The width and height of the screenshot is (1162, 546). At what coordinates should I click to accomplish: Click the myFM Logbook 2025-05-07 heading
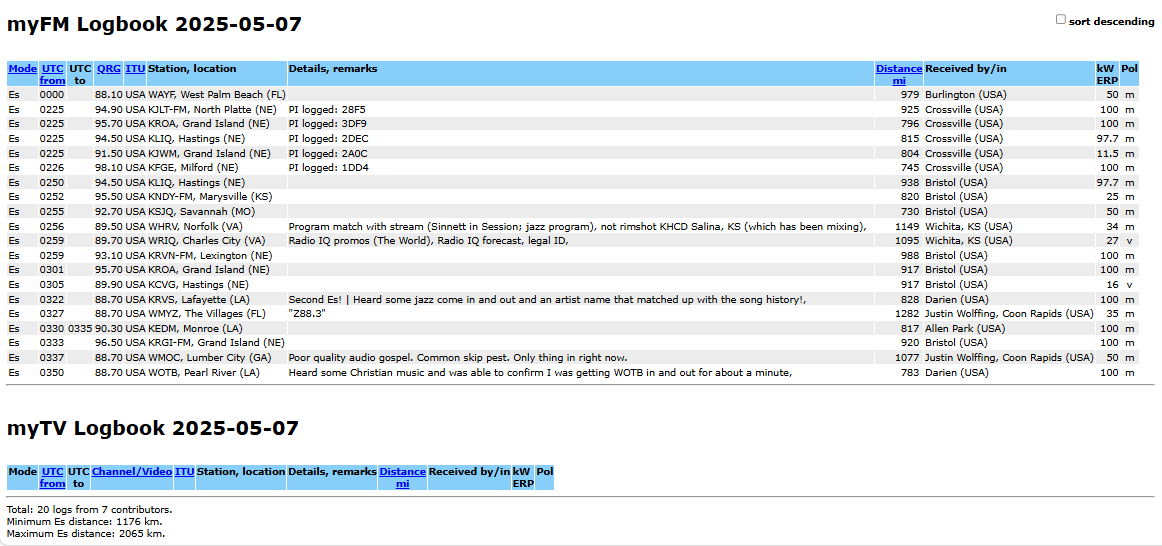tap(154, 24)
